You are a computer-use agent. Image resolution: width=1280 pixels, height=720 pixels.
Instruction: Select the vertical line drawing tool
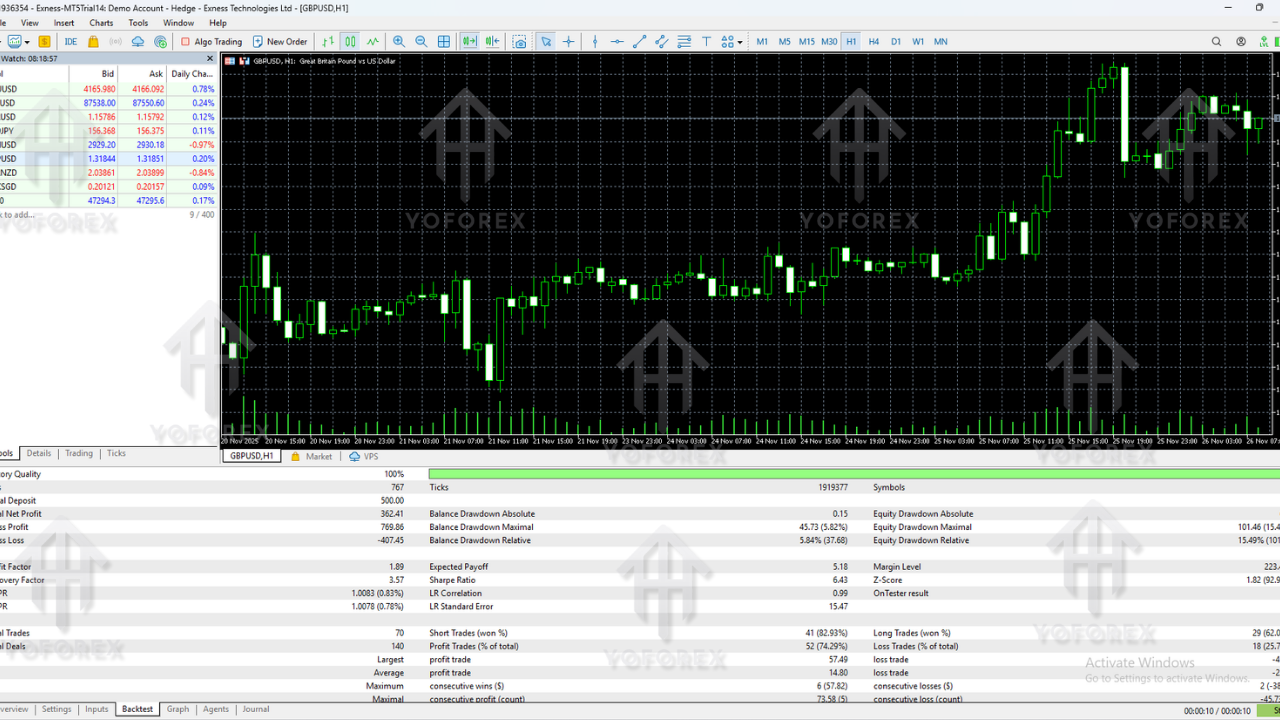click(595, 41)
